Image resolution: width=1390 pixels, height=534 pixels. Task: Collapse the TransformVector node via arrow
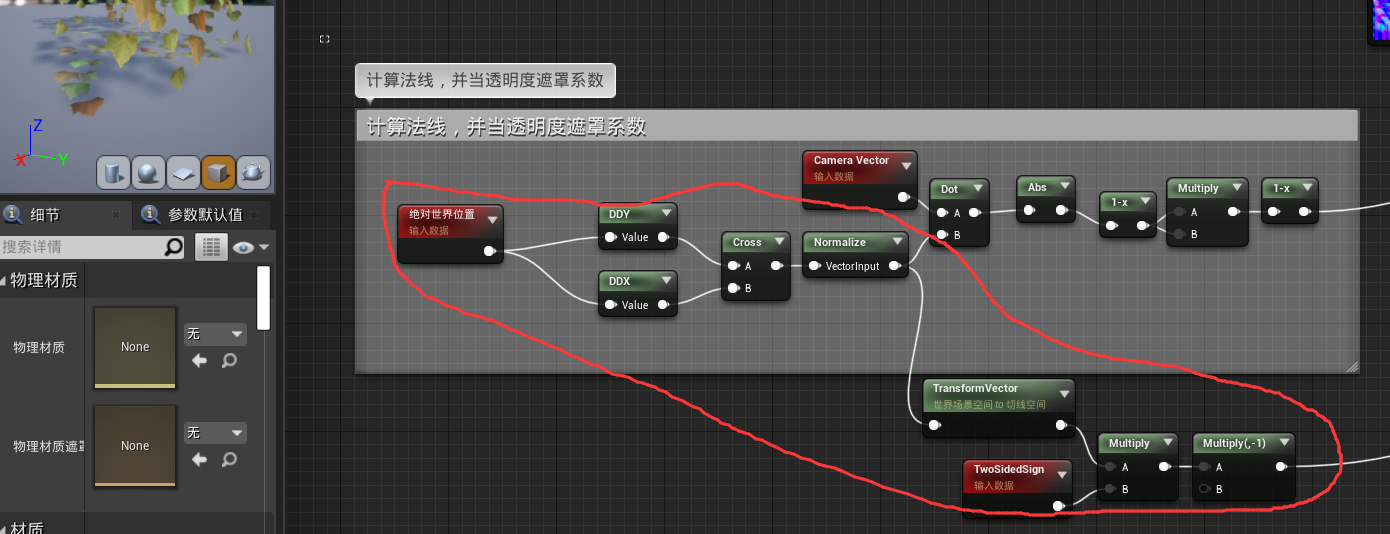click(x=1063, y=393)
